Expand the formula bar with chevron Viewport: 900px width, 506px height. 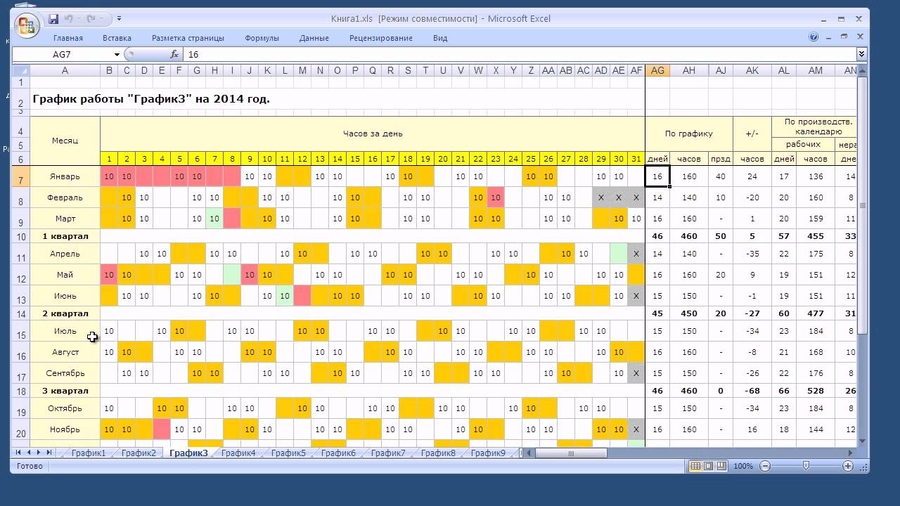coord(861,55)
